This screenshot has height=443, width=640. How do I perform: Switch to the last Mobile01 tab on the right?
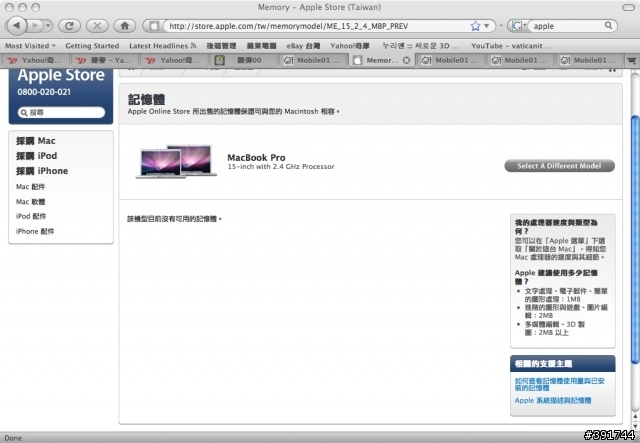tap(589, 60)
